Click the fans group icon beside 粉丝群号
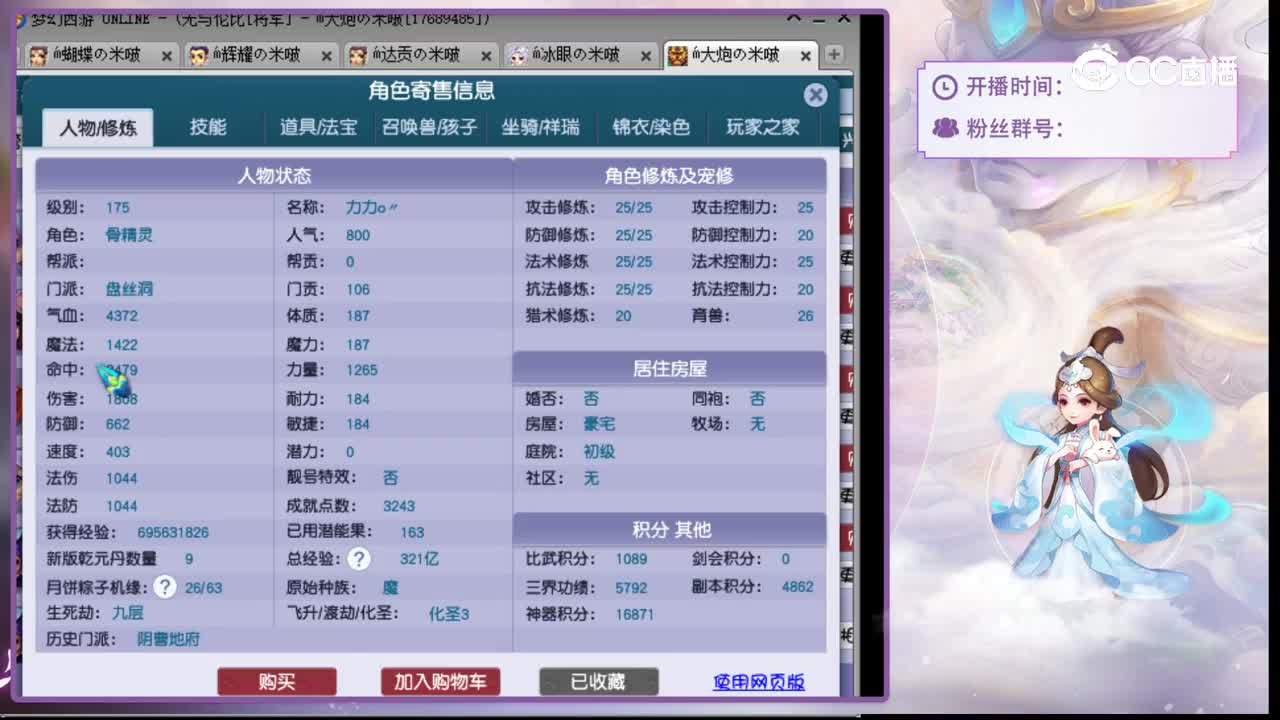Screen dimensions: 1280x720 pos(945,128)
